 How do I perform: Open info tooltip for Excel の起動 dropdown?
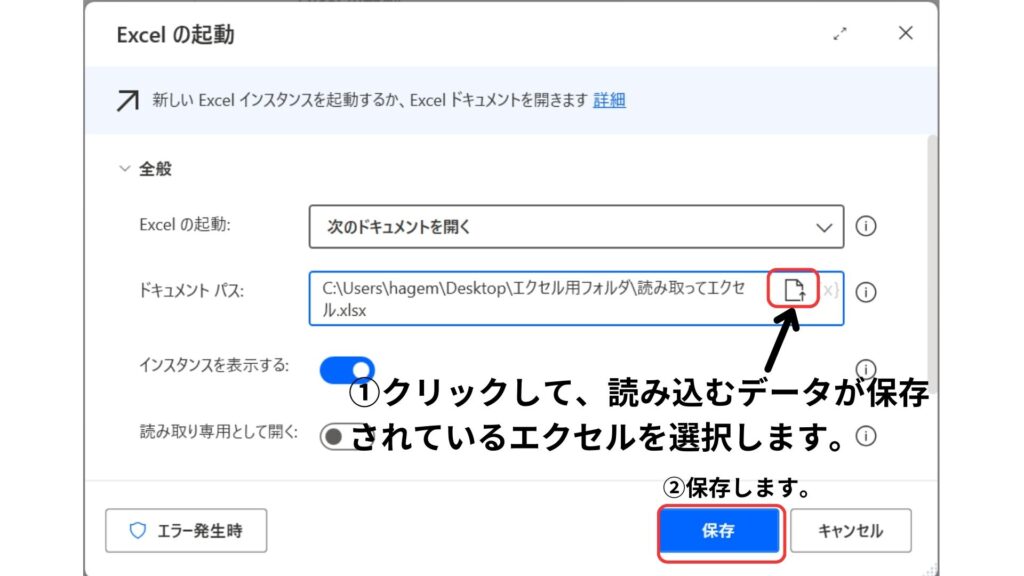point(866,227)
